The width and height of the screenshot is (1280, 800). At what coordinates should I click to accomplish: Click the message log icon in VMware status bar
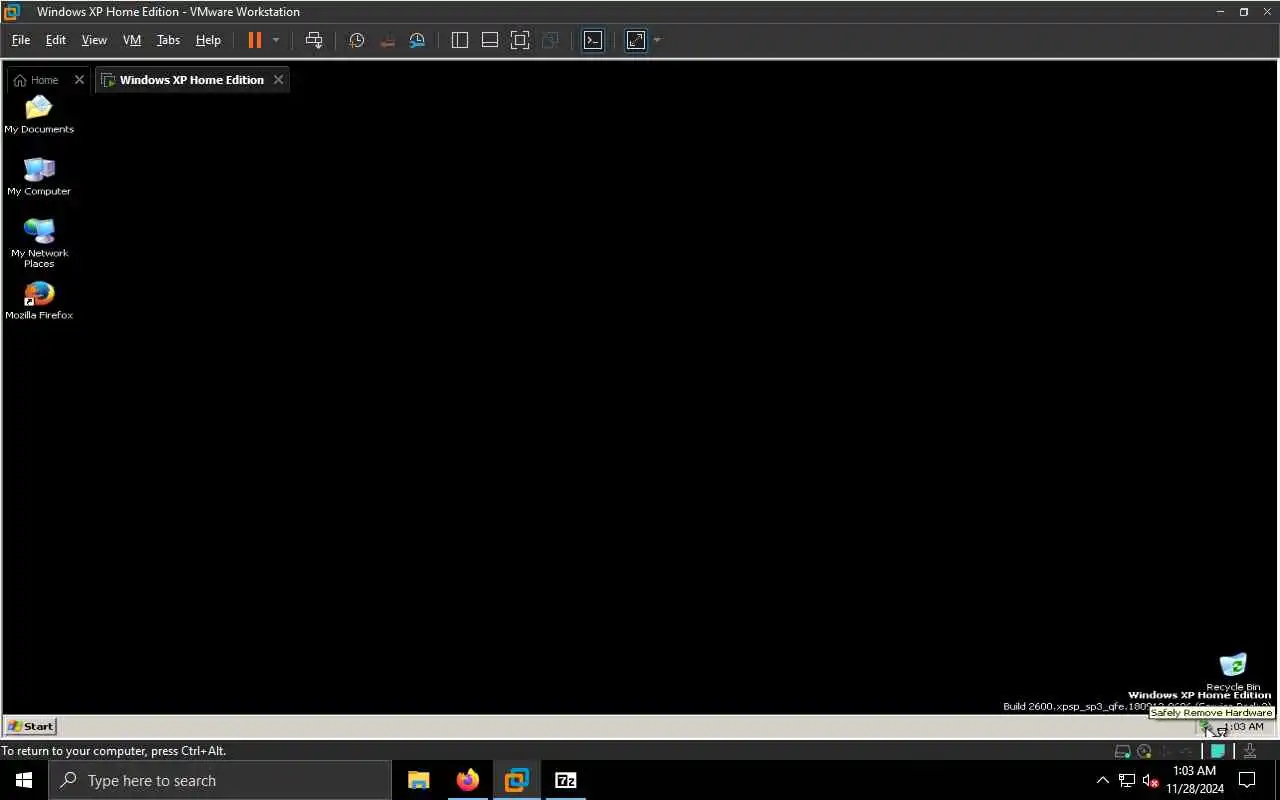coord(1217,751)
